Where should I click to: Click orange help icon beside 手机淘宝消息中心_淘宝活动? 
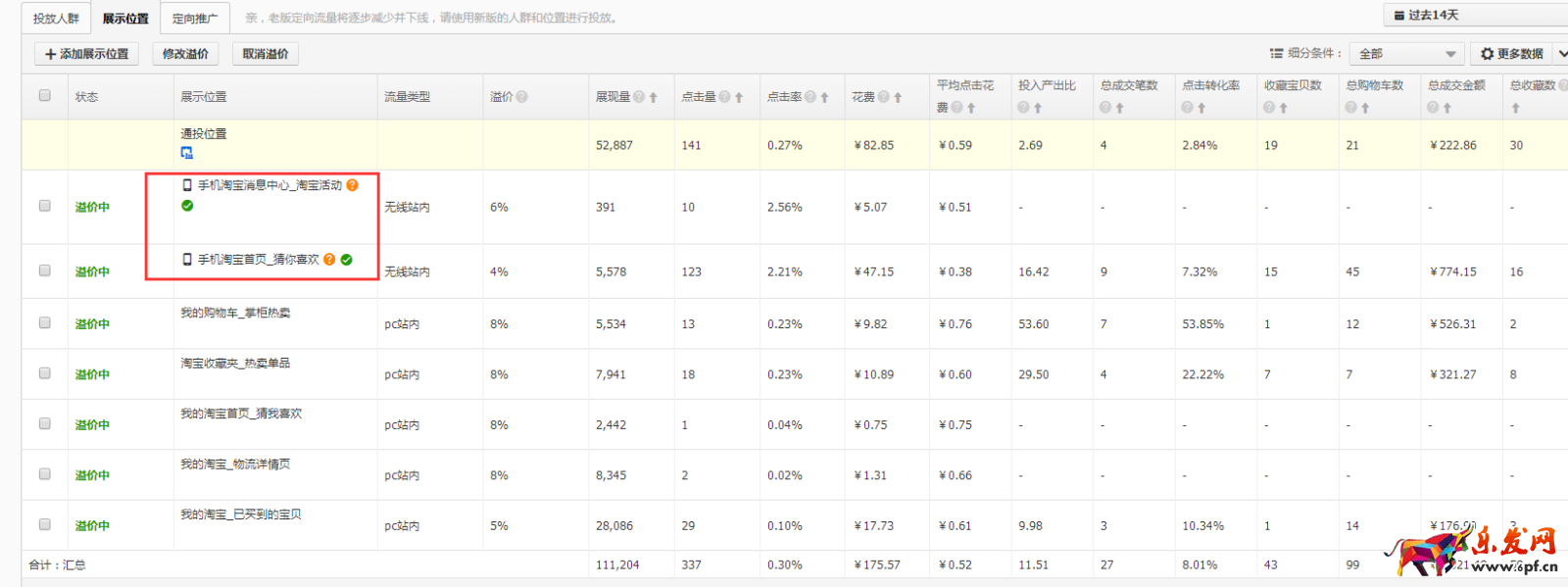tap(352, 185)
